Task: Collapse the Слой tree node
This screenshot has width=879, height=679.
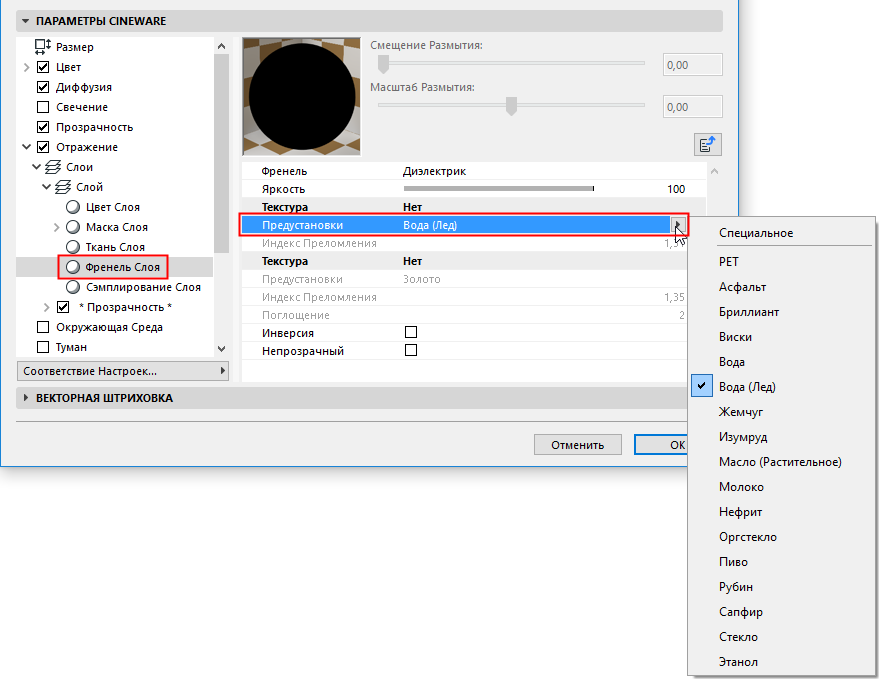Action: point(47,187)
